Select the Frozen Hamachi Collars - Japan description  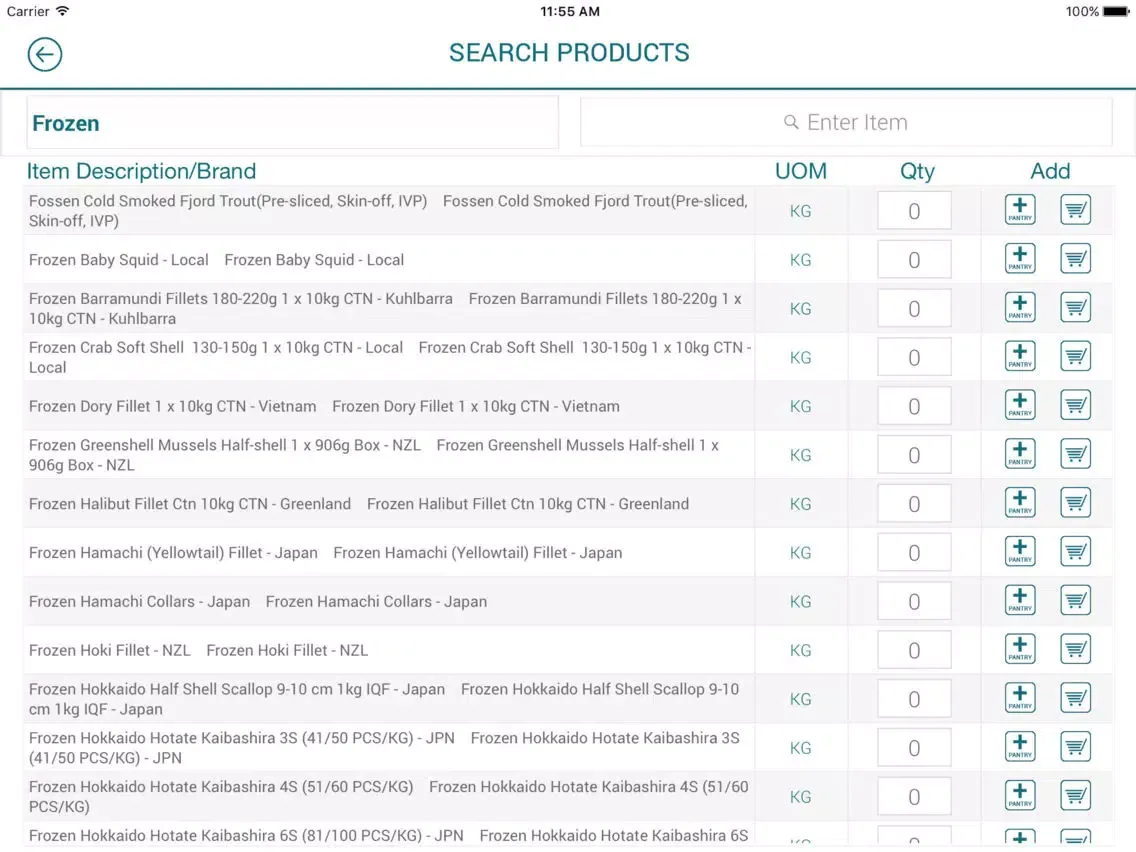click(x=258, y=601)
